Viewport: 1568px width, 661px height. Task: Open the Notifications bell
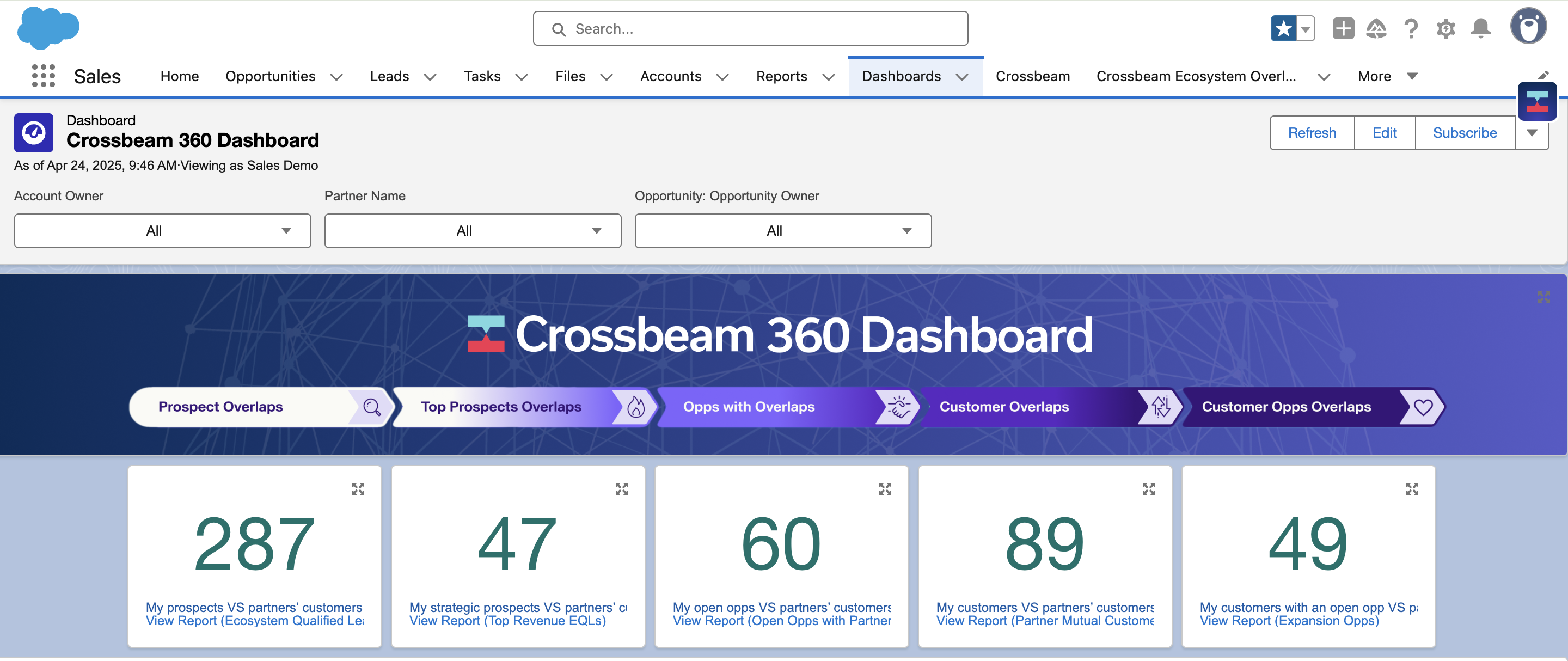1480,29
